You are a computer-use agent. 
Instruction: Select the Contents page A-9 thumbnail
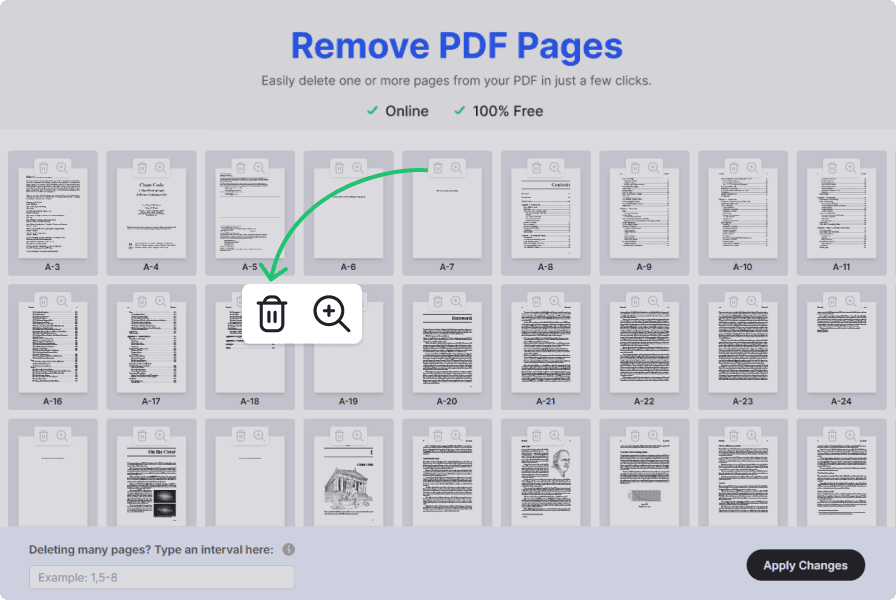click(x=645, y=215)
